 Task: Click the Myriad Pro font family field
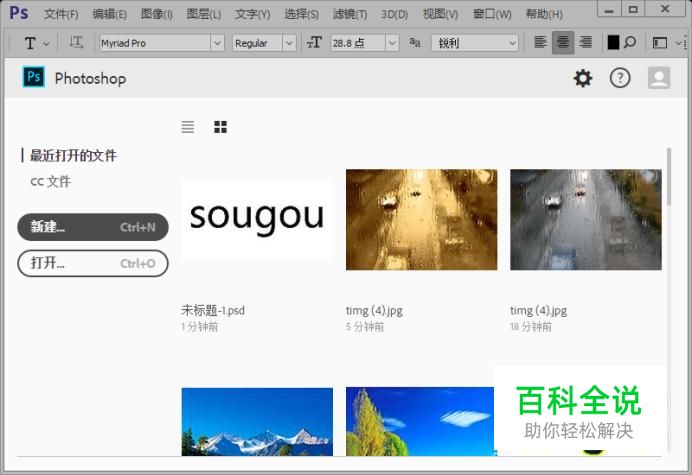pyautogui.click(x=154, y=43)
